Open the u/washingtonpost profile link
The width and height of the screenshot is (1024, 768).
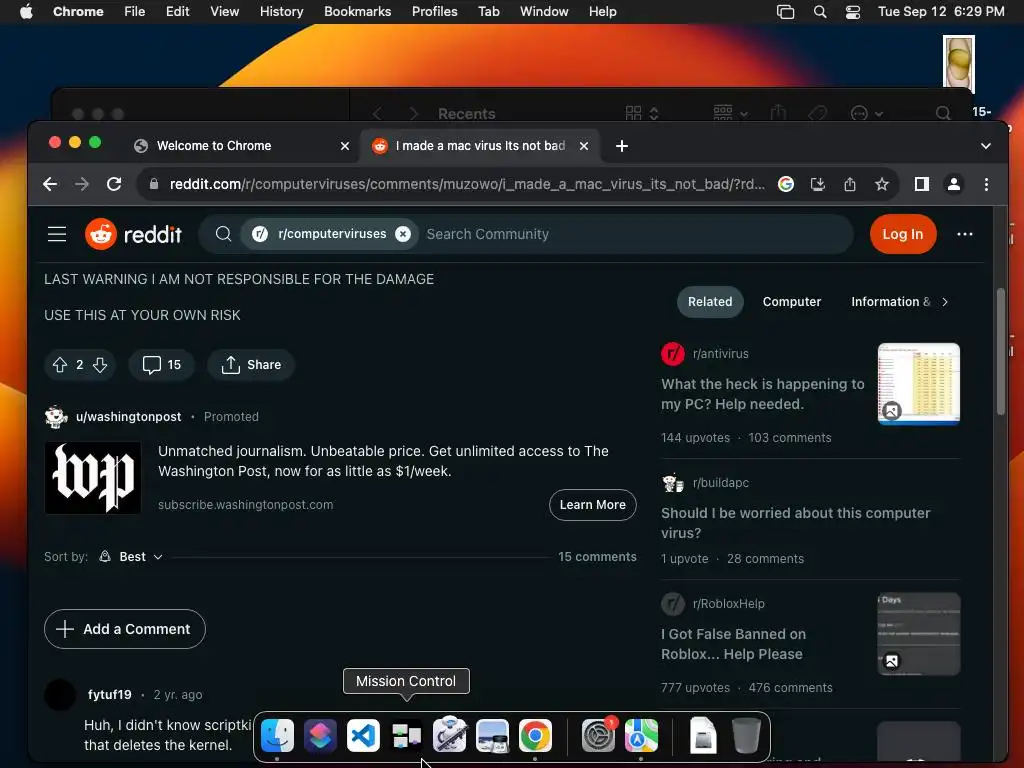[129, 417]
